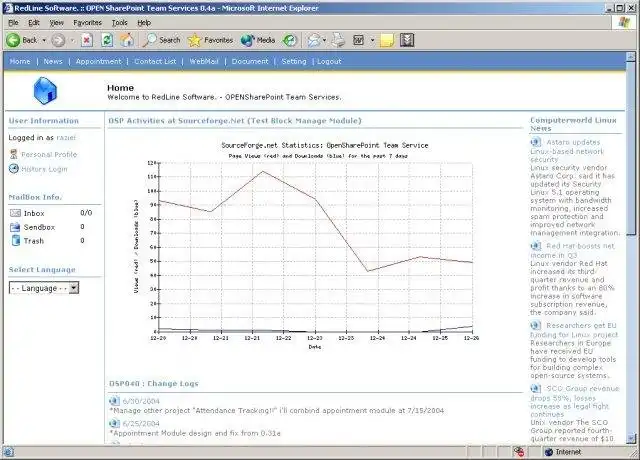Open the Favorites star button
Viewport: 640px width, 460px height.
[210, 40]
